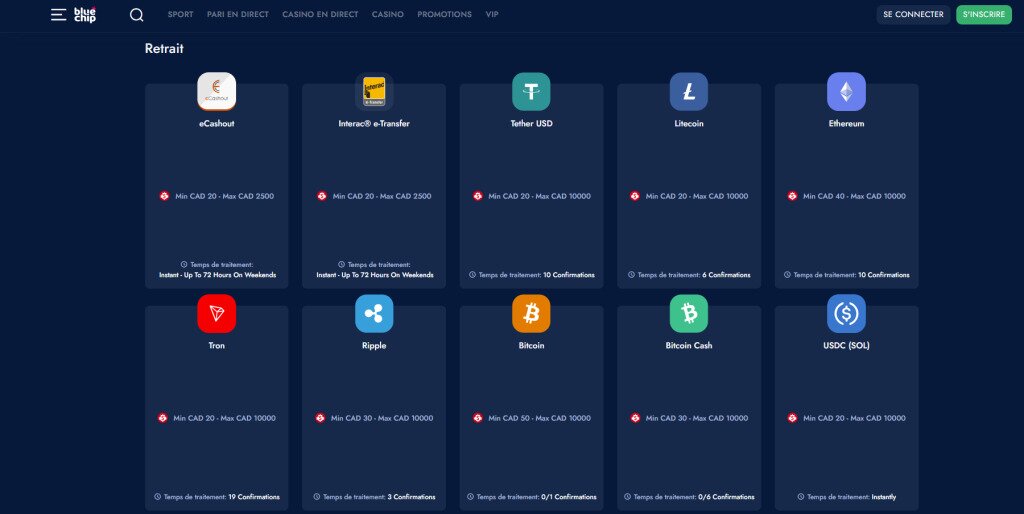Click Interac 'Instant - Up To 72 Hours' text

(x=375, y=275)
